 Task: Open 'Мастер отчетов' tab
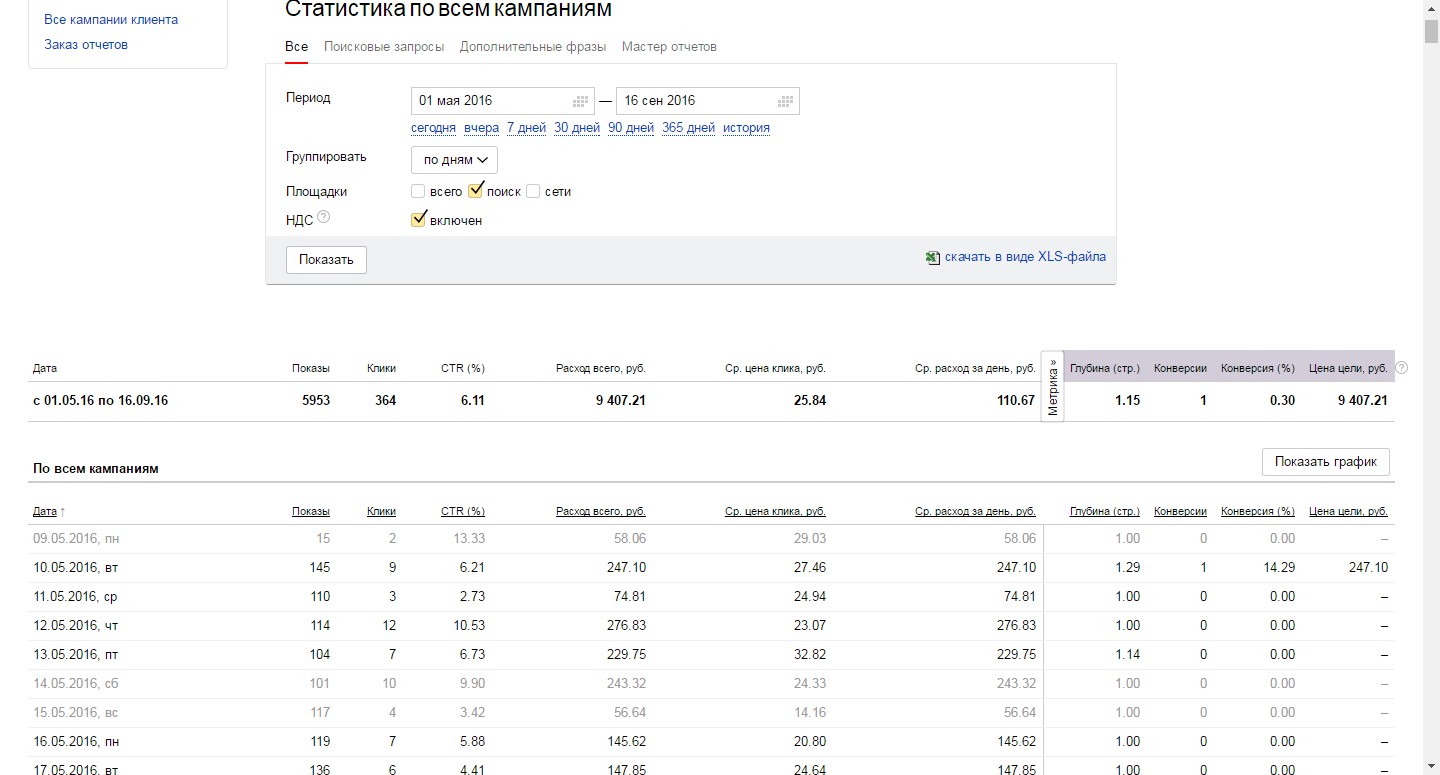(x=669, y=47)
